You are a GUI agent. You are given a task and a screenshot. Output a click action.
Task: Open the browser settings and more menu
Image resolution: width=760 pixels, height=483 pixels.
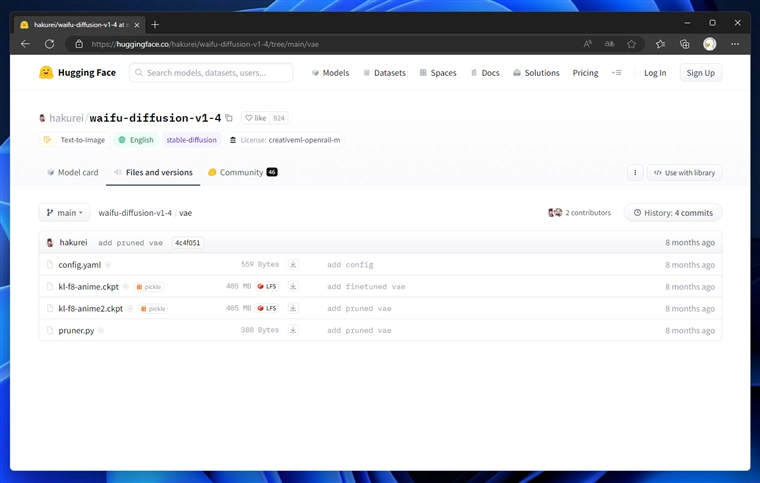[735, 44]
